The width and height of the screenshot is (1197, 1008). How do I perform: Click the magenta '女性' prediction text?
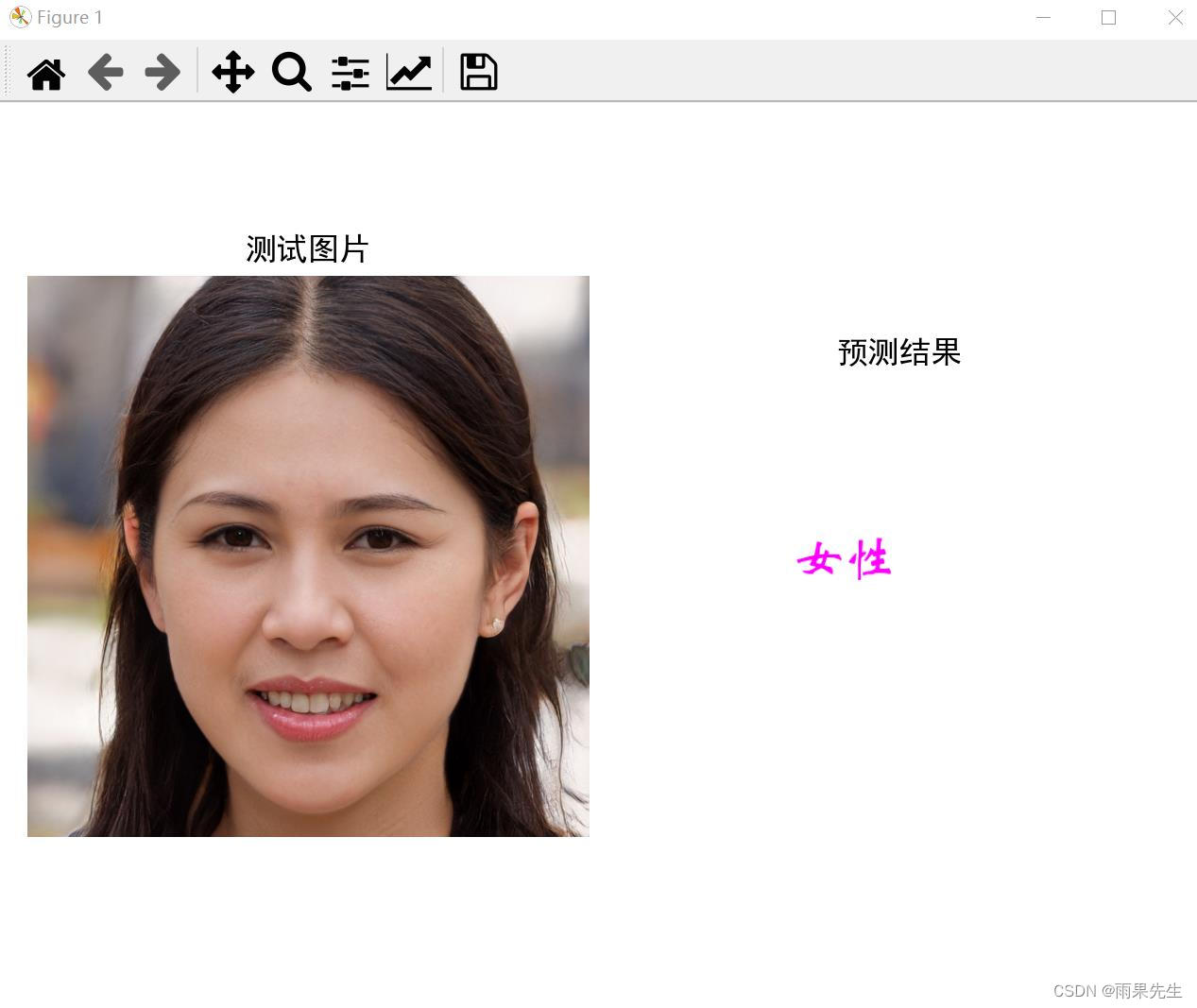point(845,559)
